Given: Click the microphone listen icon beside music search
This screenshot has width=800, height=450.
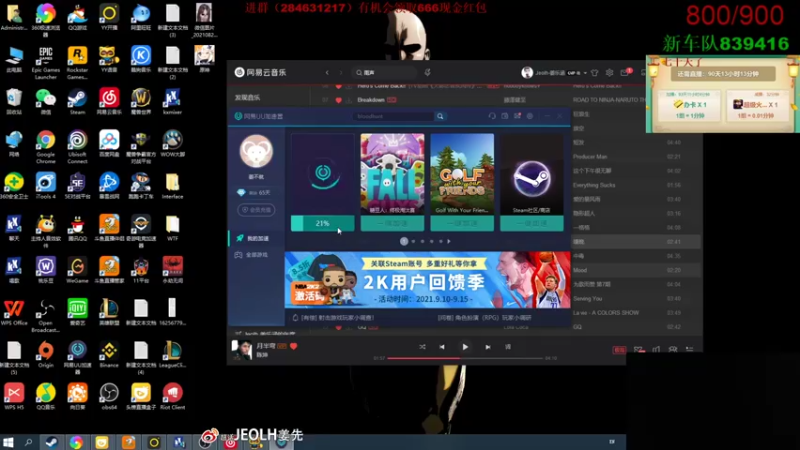Looking at the screenshot, I should [x=428, y=72].
